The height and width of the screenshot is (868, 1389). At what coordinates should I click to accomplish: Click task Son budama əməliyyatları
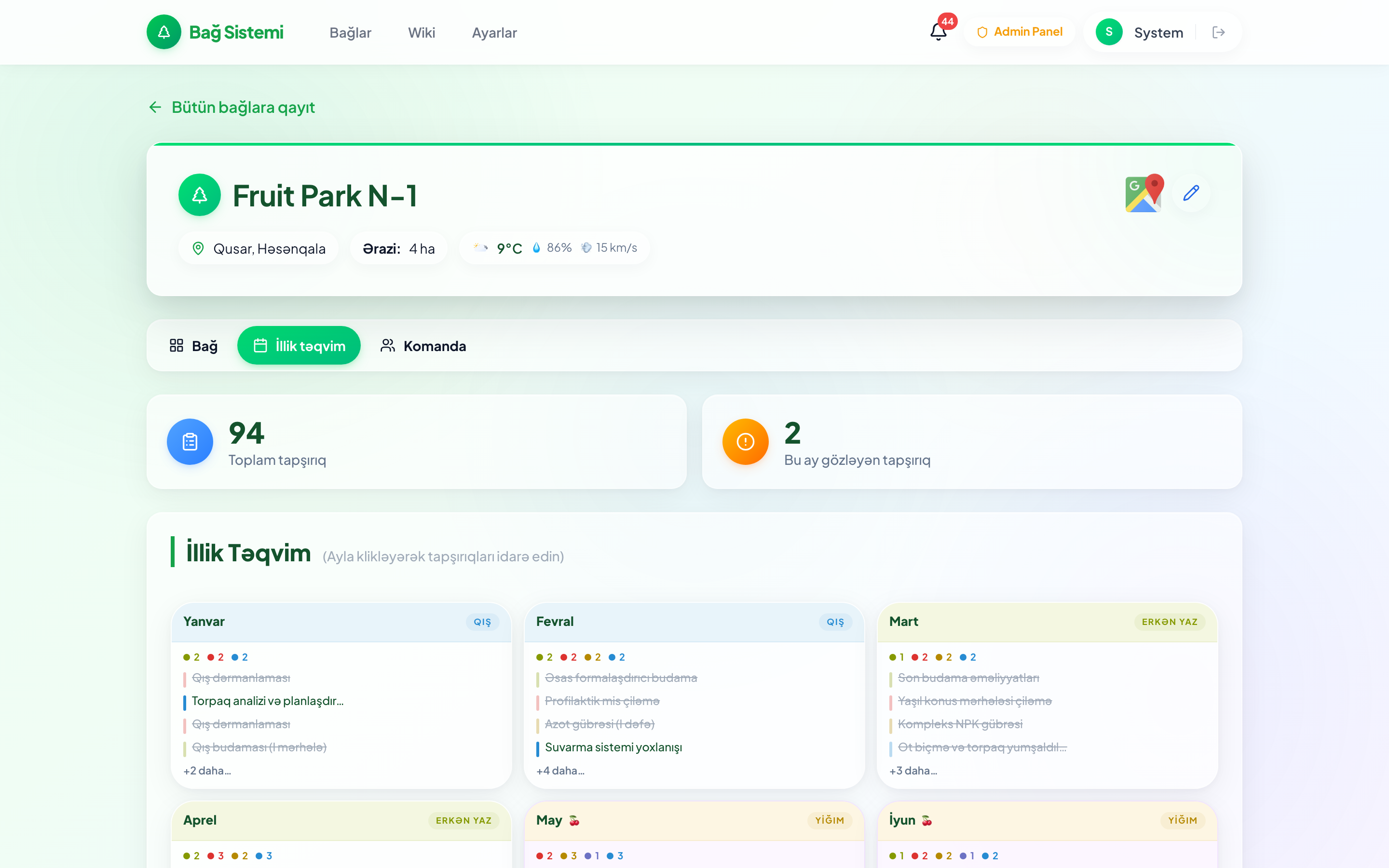click(968, 678)
